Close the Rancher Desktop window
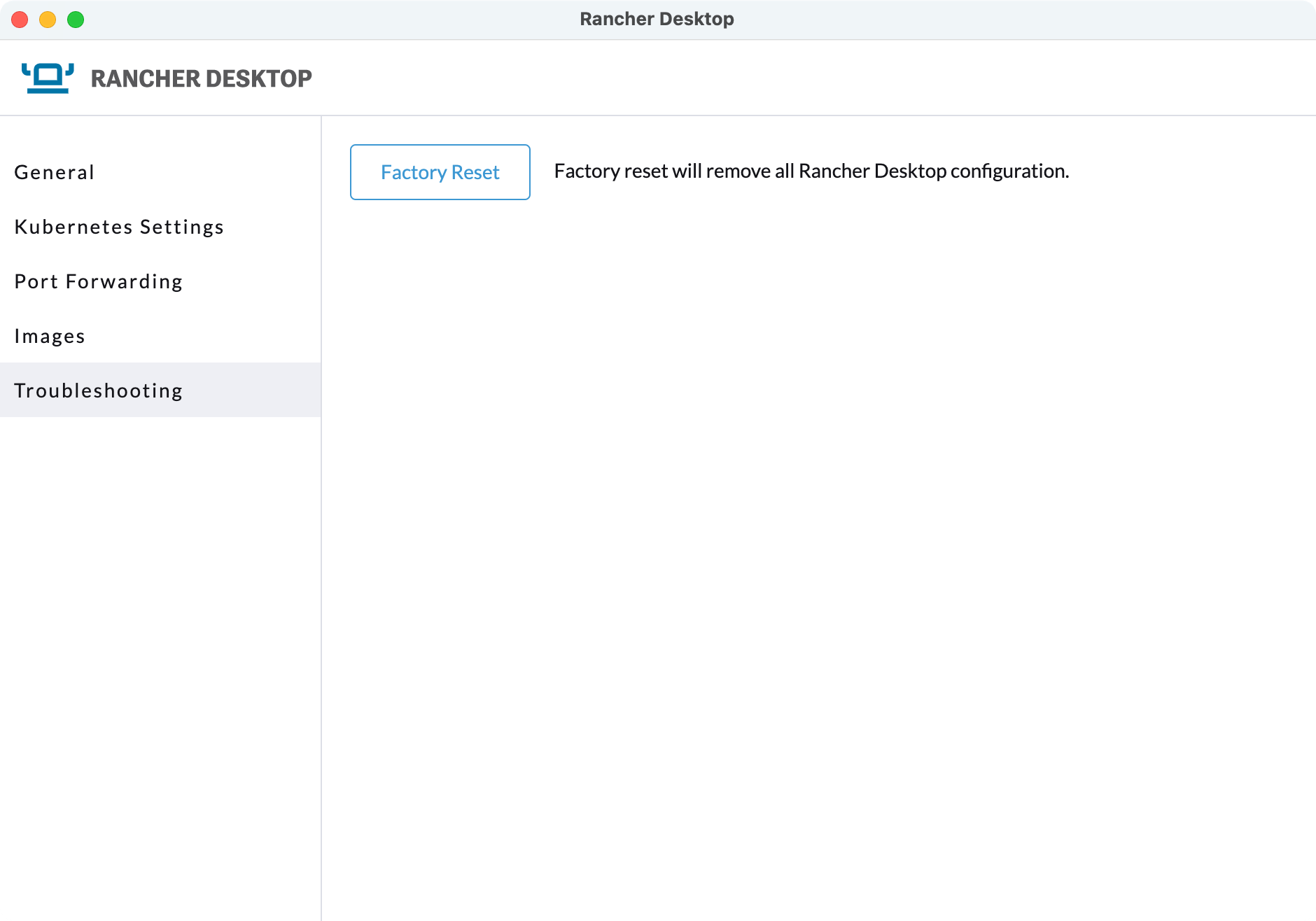The height and width of the screenshot is (921, 1316). pyautogui.click(x=20, y=20)
